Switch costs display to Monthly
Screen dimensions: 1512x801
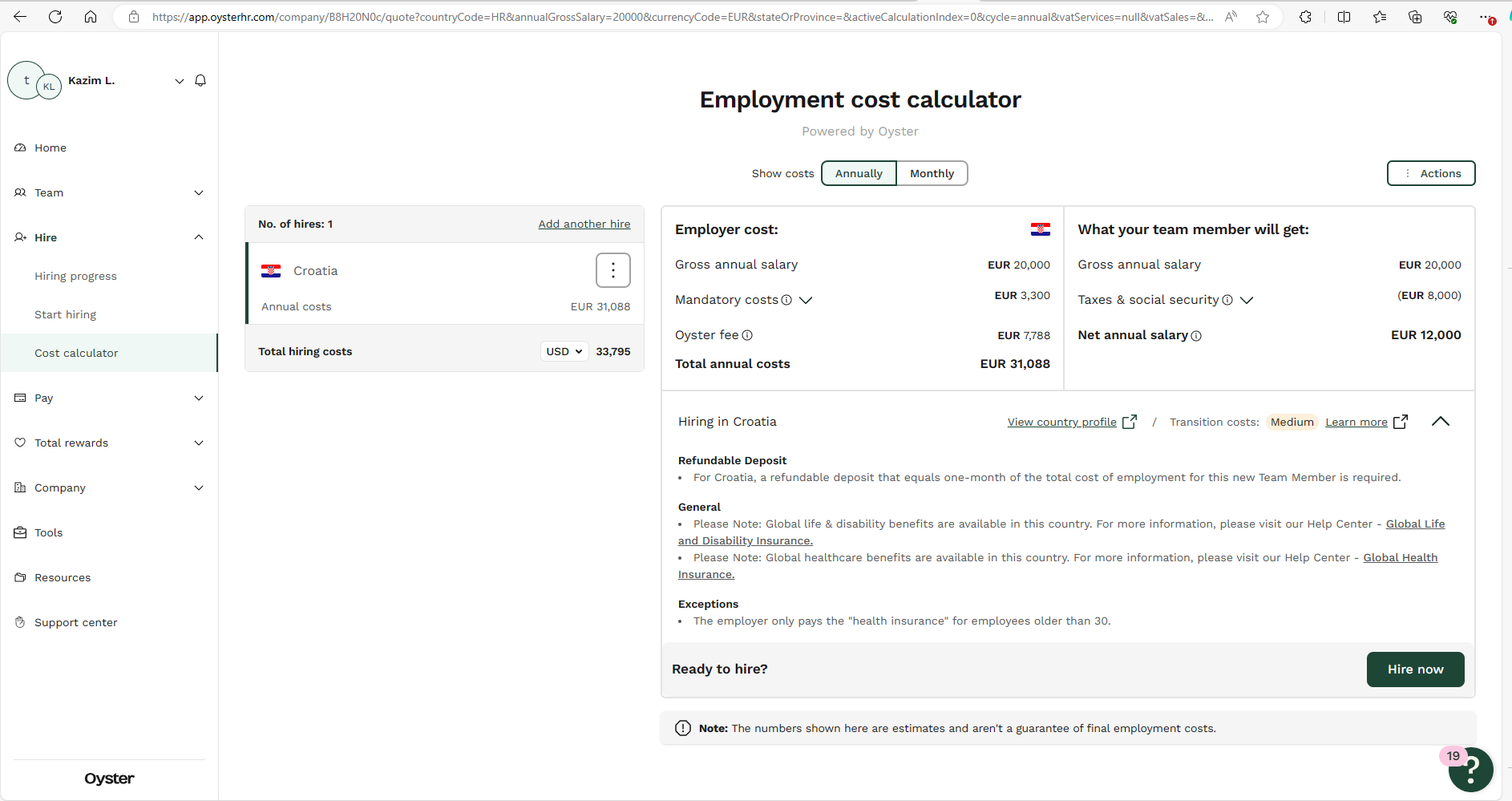pos(932,173)
